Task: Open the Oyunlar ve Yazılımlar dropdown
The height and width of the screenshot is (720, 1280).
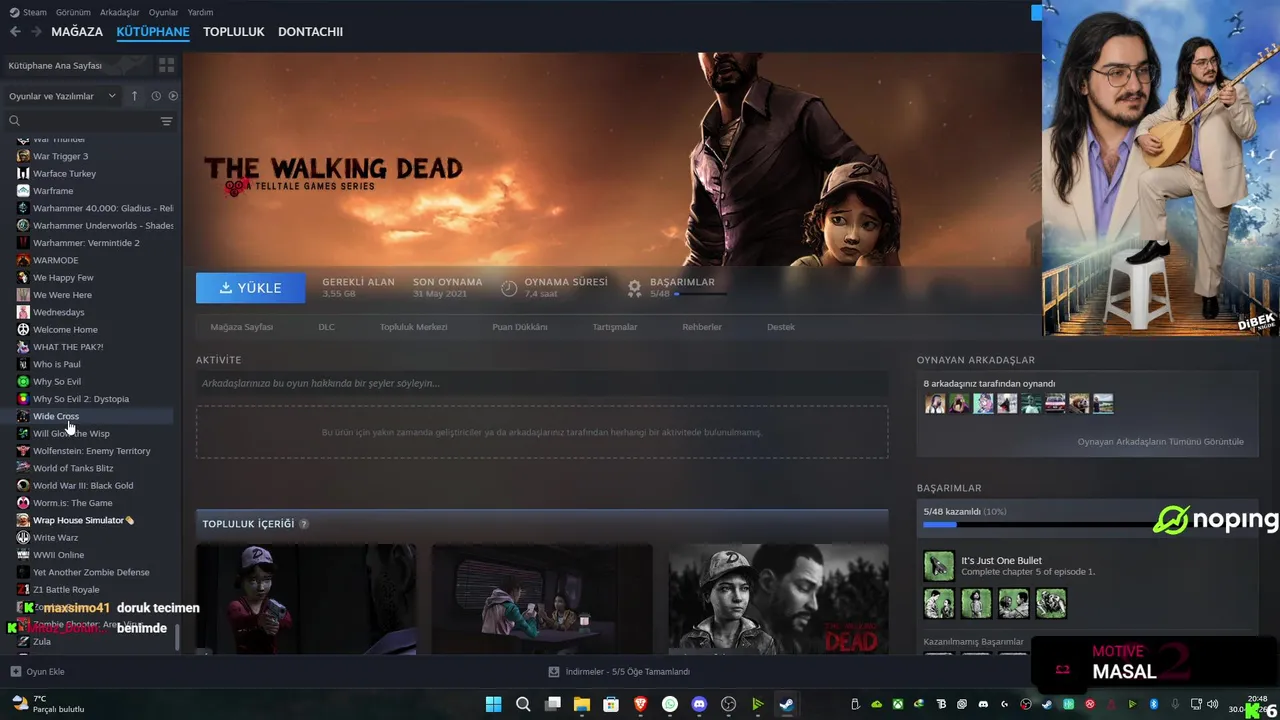Action: (62, 96)
